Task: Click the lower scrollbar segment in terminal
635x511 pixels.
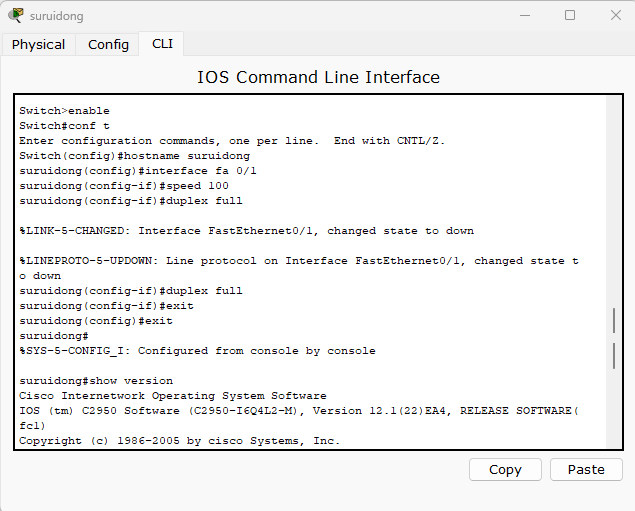Action: 614,356
